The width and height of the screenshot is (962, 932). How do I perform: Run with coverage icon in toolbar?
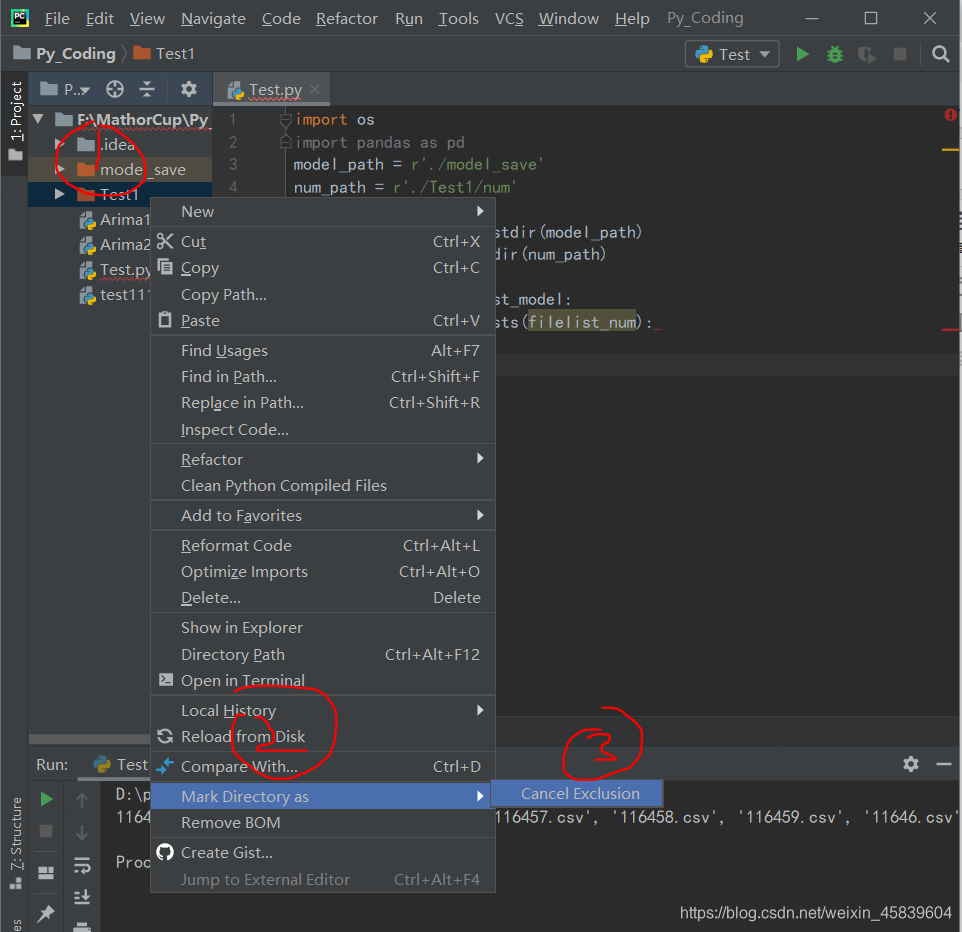coord(867,55)
